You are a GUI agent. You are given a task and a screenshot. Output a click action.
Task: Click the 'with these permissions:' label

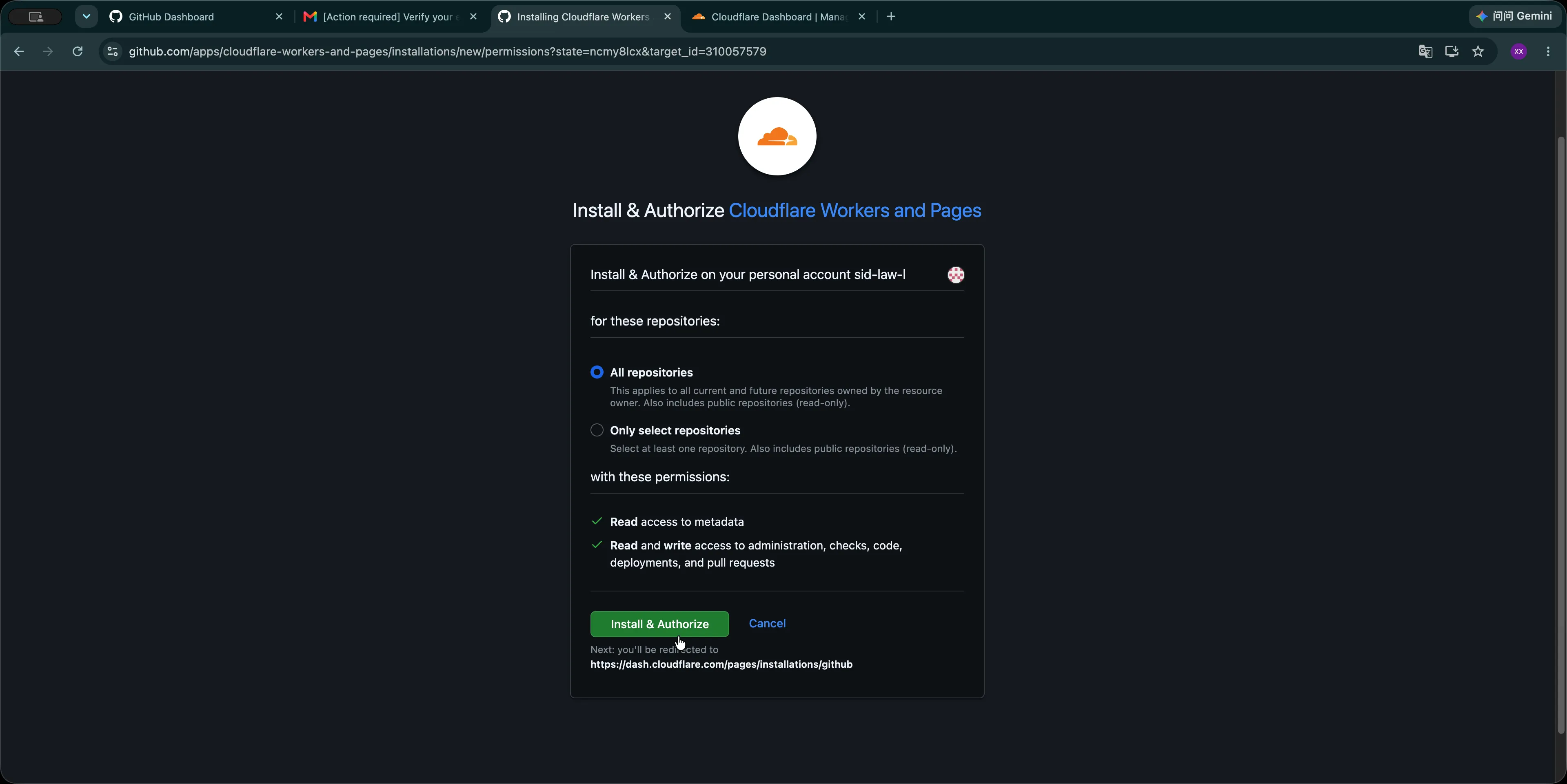click(x=659, y=477)
